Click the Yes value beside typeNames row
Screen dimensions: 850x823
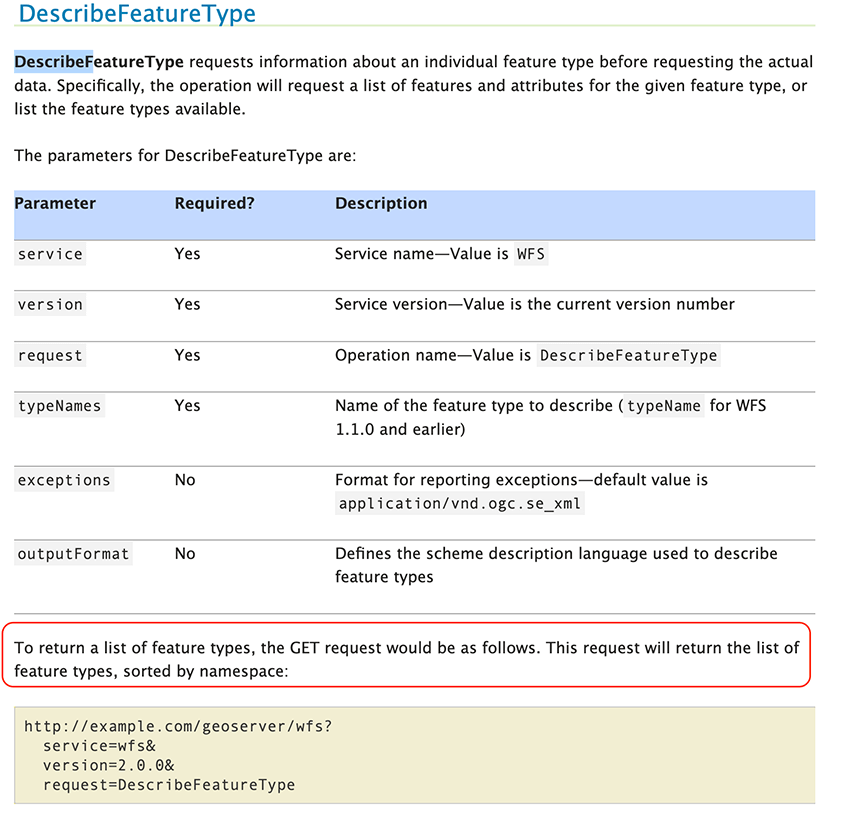point(187,406)
